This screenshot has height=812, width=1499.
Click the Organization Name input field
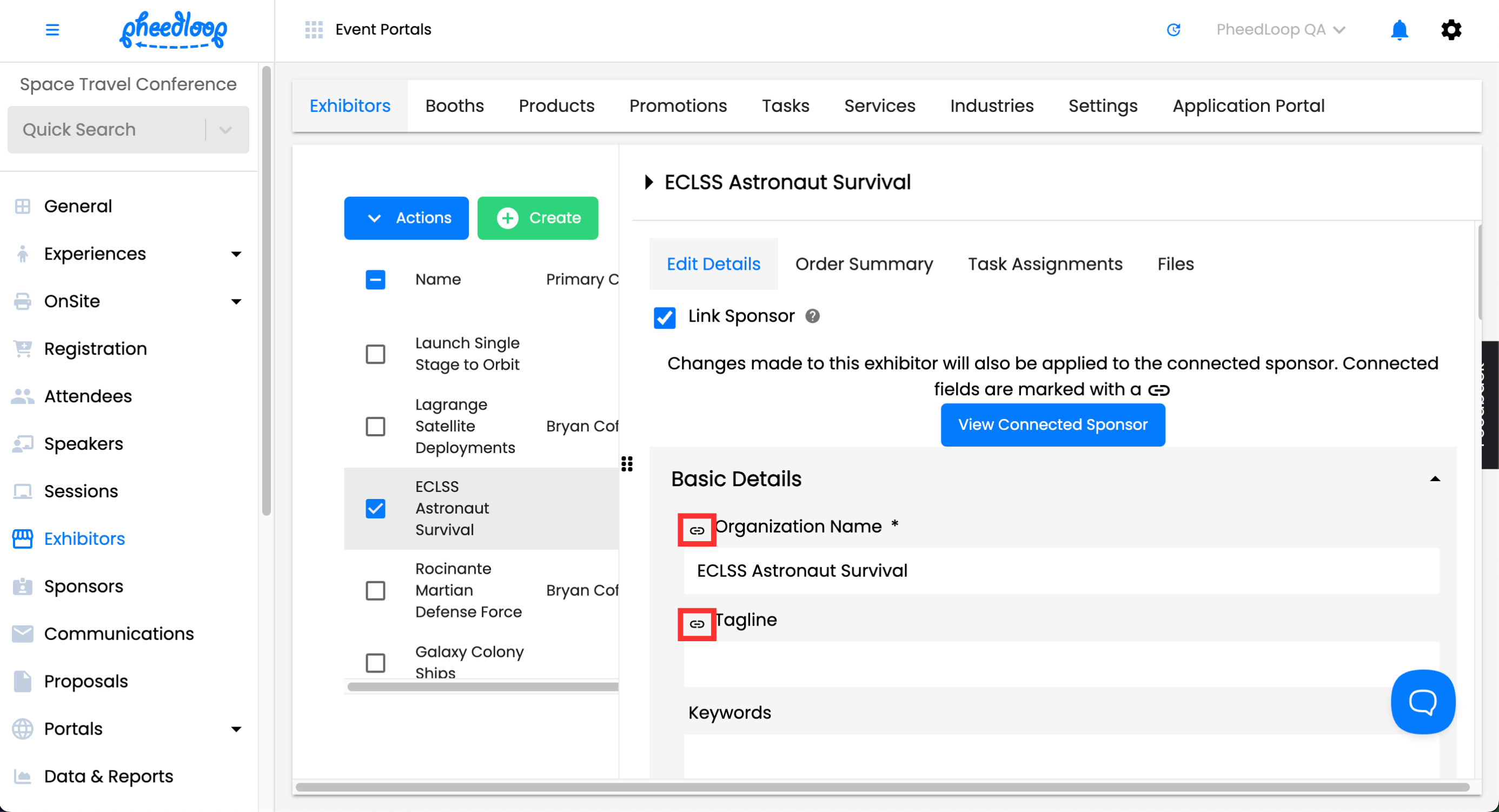click(x=1062, y=570)
